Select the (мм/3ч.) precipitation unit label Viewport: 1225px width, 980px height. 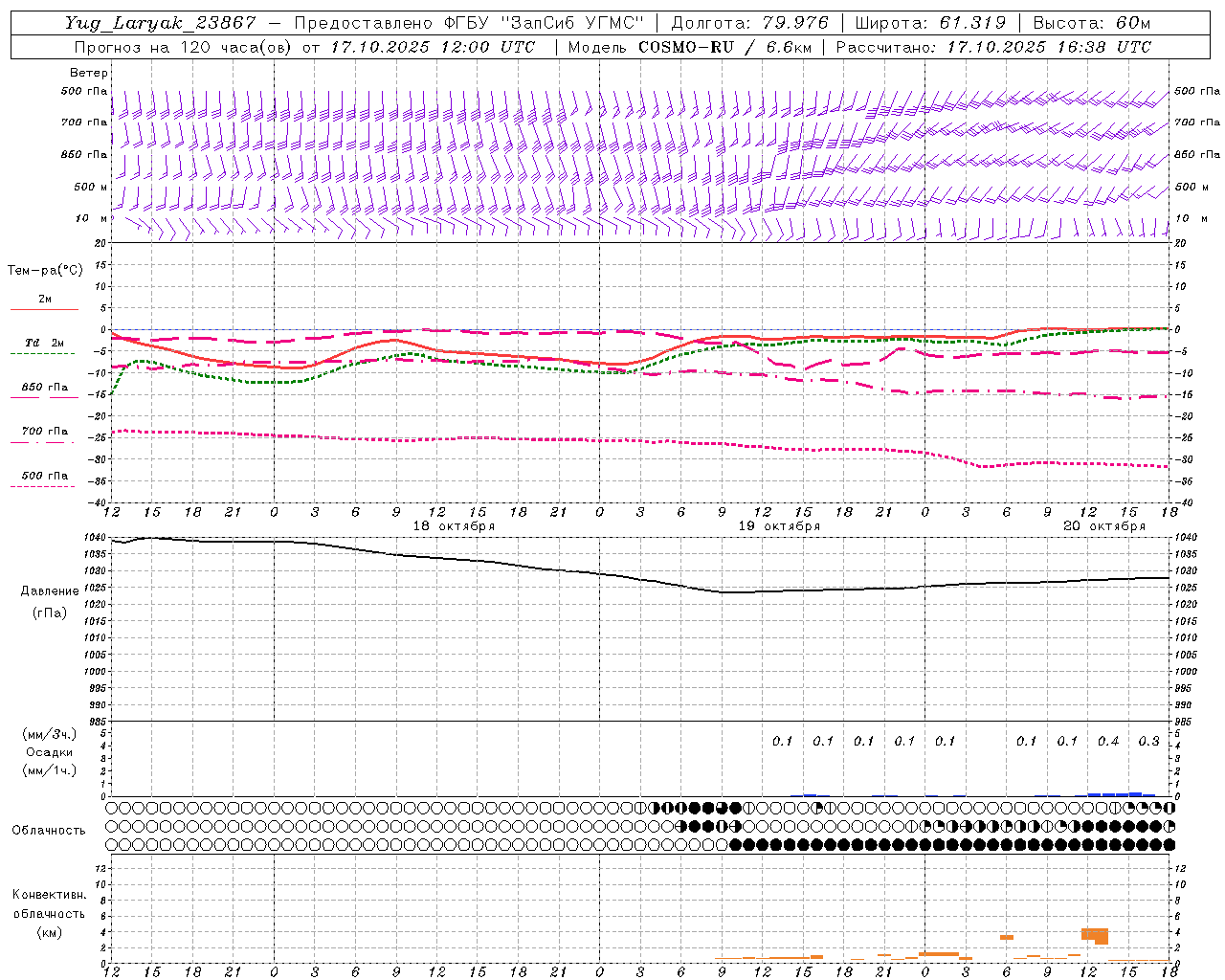50,734
